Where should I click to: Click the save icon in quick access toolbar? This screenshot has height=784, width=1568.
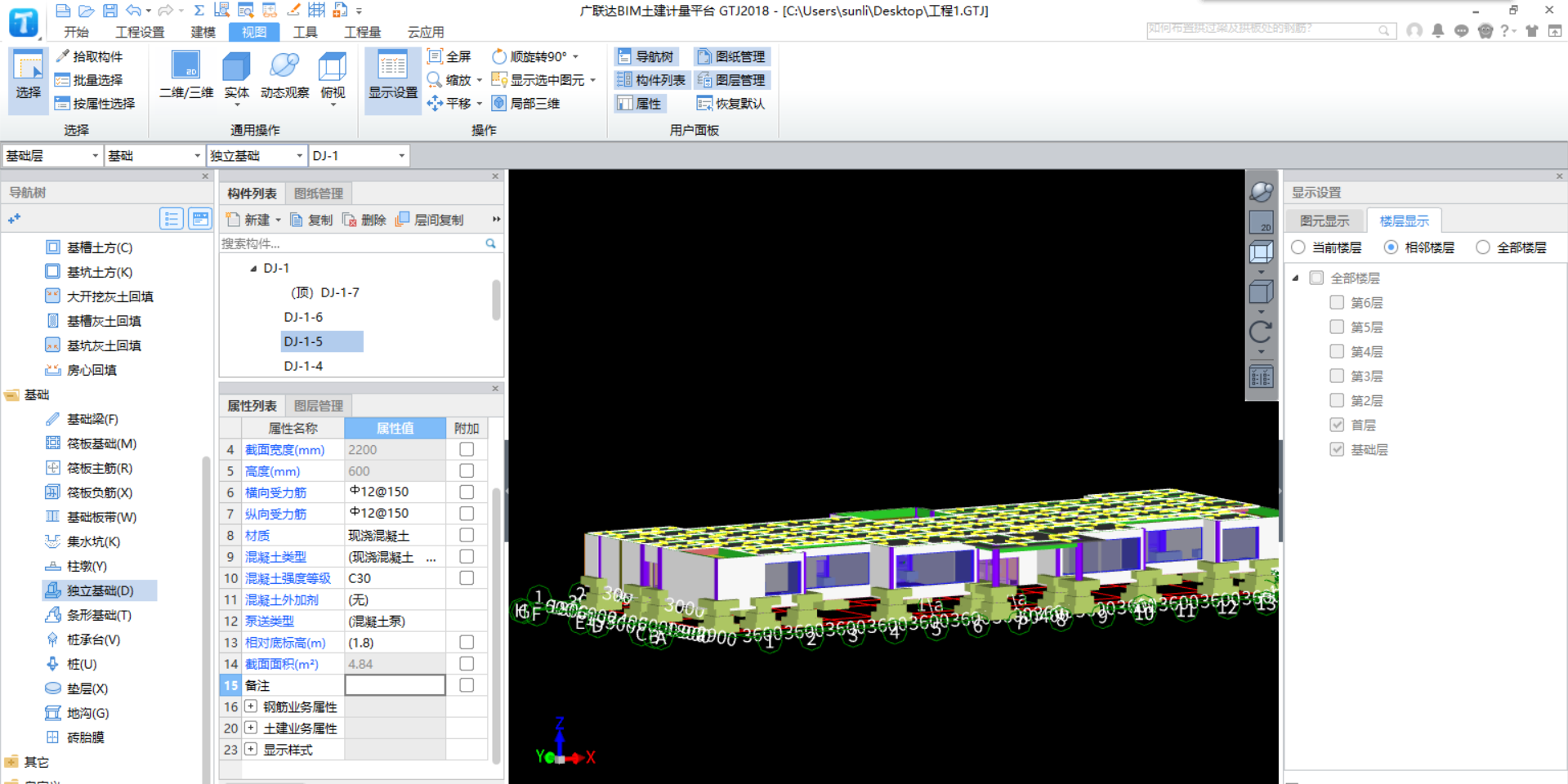click(110, 11)
